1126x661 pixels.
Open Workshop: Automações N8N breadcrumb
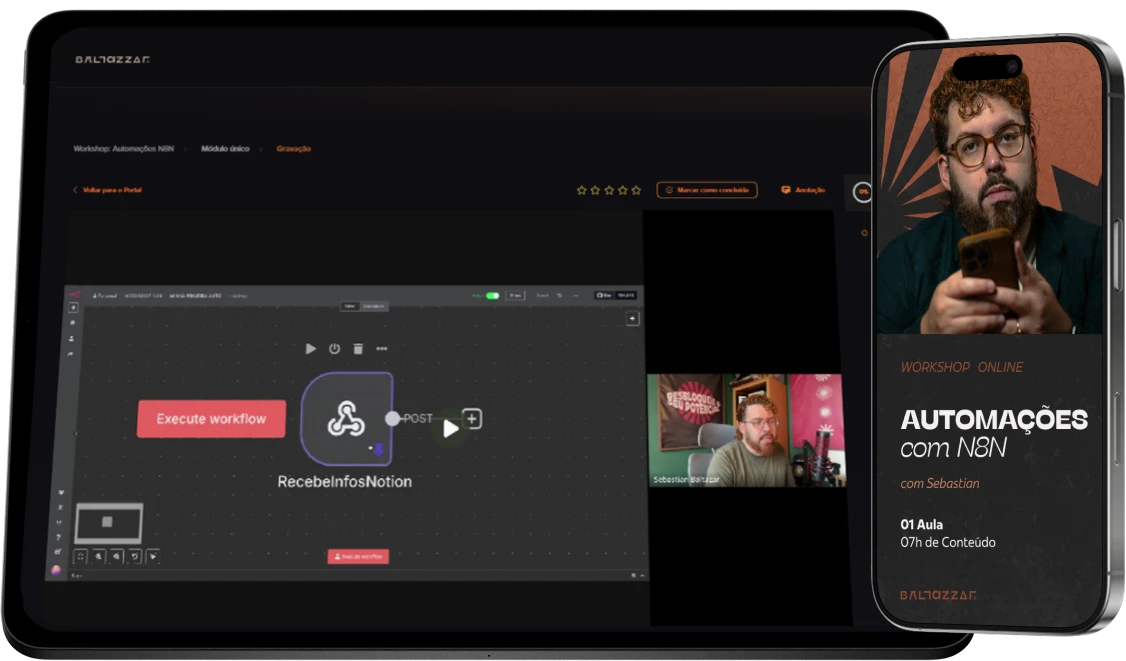click(x=124, y=149)
